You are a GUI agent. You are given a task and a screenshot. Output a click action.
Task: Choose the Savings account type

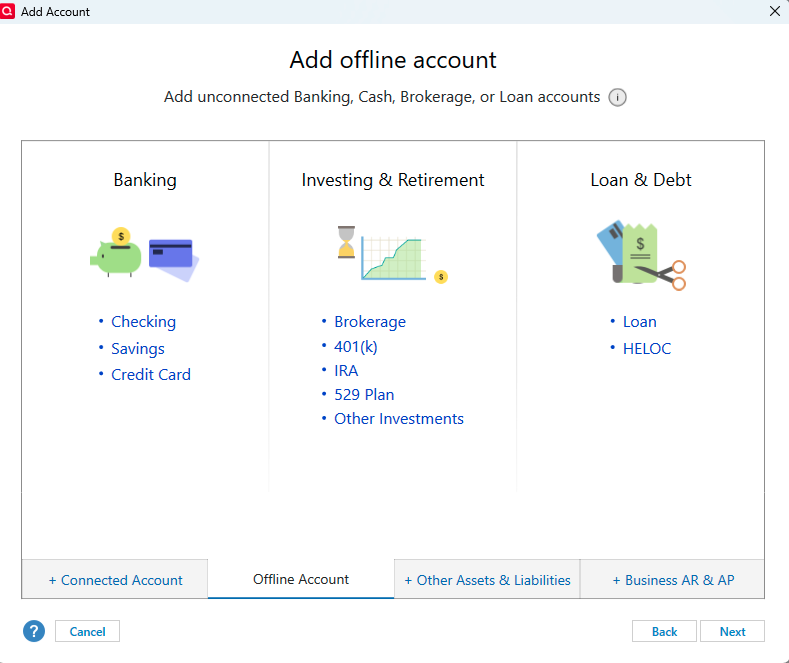coord(138,349)
